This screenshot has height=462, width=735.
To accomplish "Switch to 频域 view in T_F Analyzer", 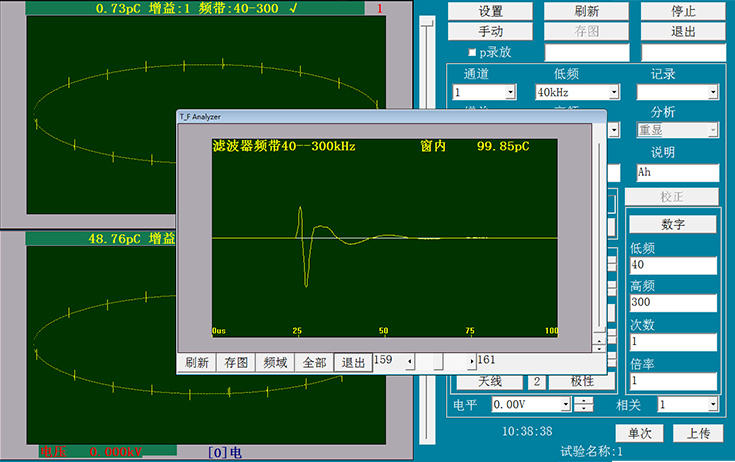I will pyautogui.click(x=275, y=362).
